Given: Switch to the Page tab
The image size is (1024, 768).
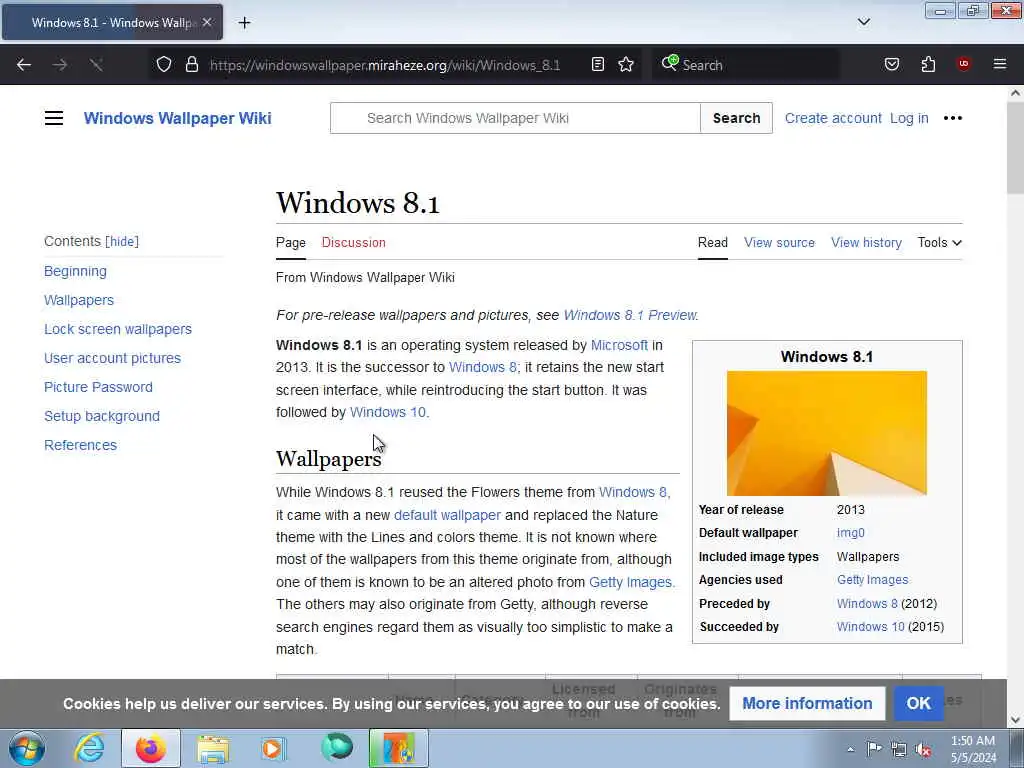Looking at the screenshot, I should 291,242.
